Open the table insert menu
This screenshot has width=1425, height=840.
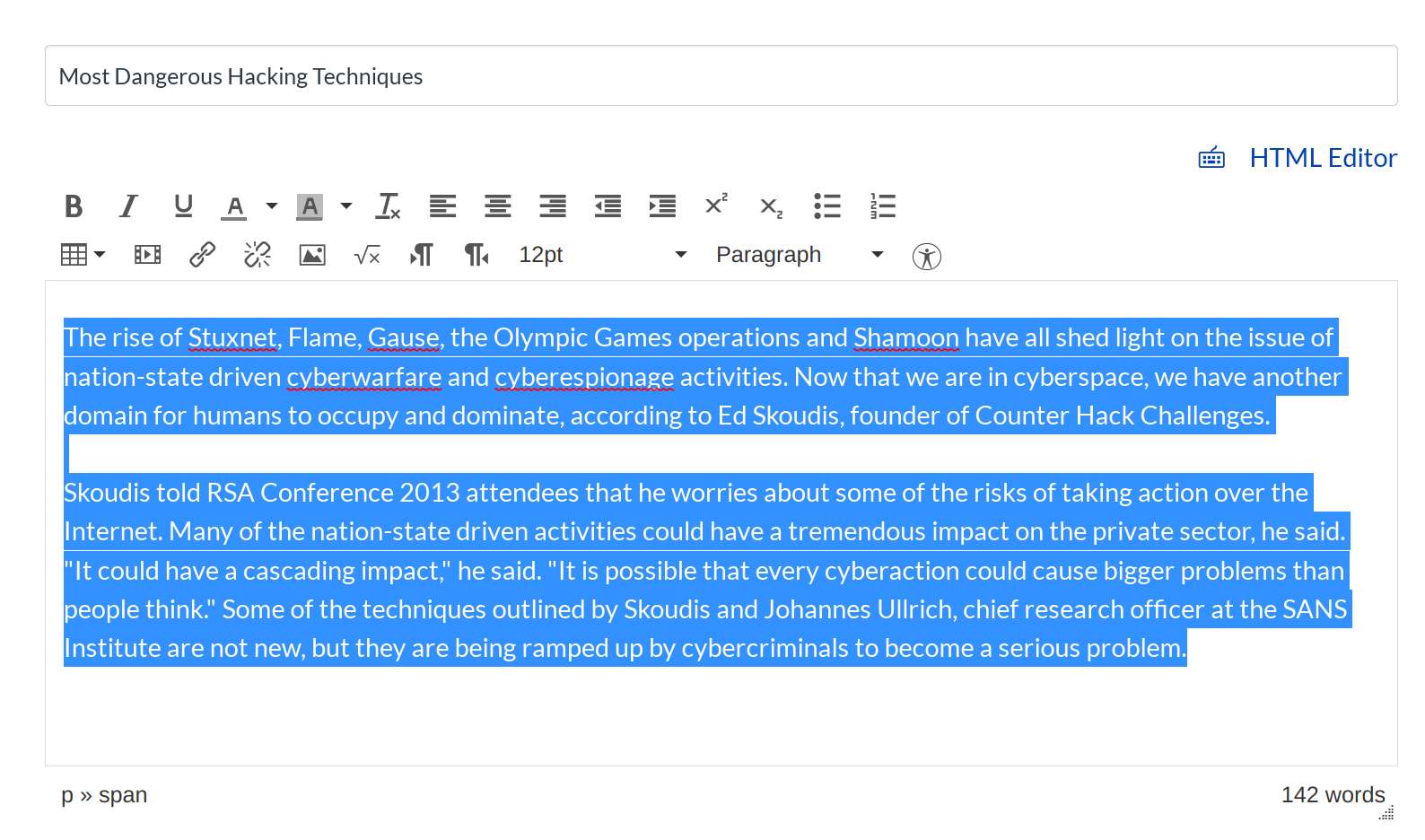click(x=83, y=255)
